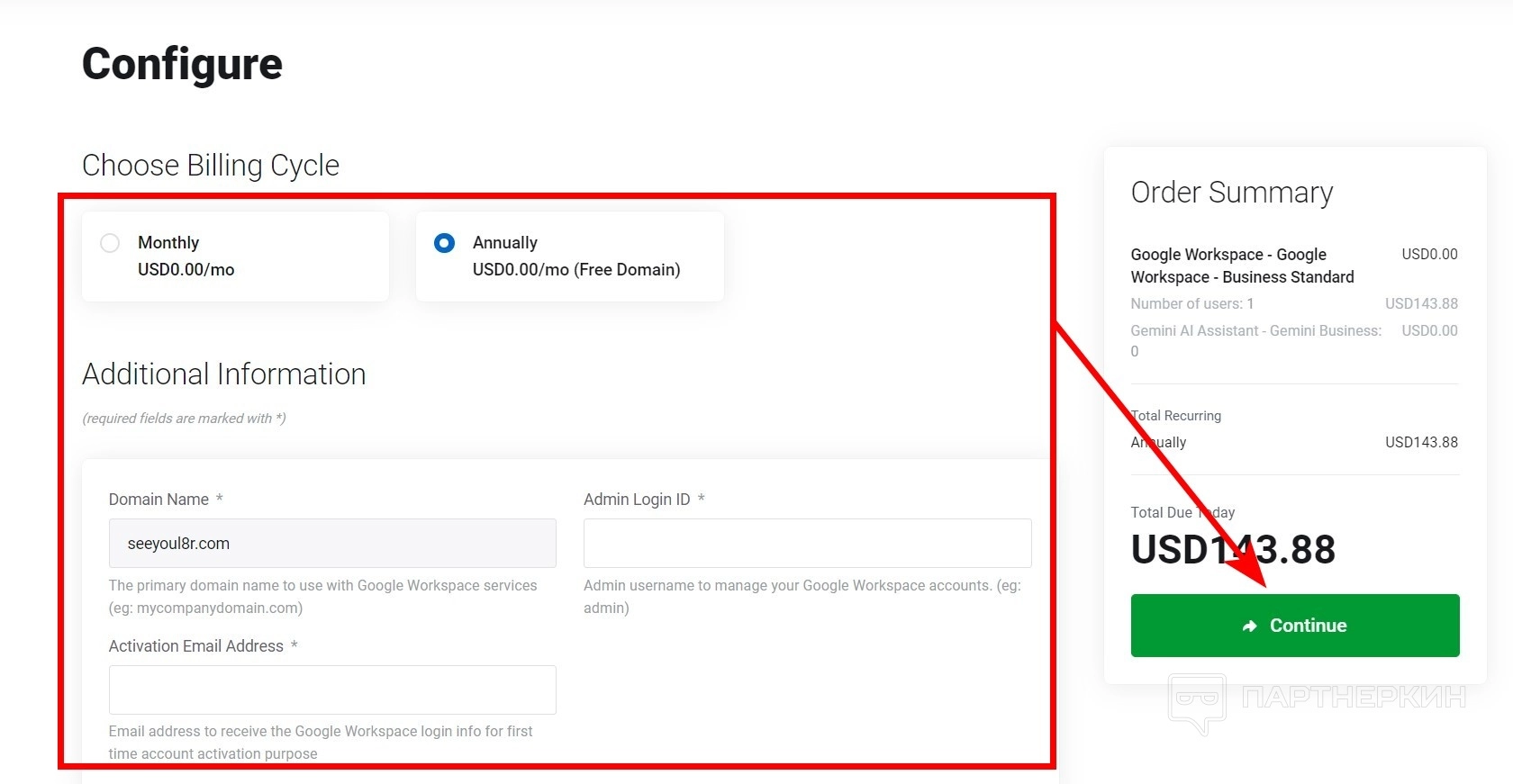
Task: Focus the Admin Login ID field
Action: click(807, 543)
